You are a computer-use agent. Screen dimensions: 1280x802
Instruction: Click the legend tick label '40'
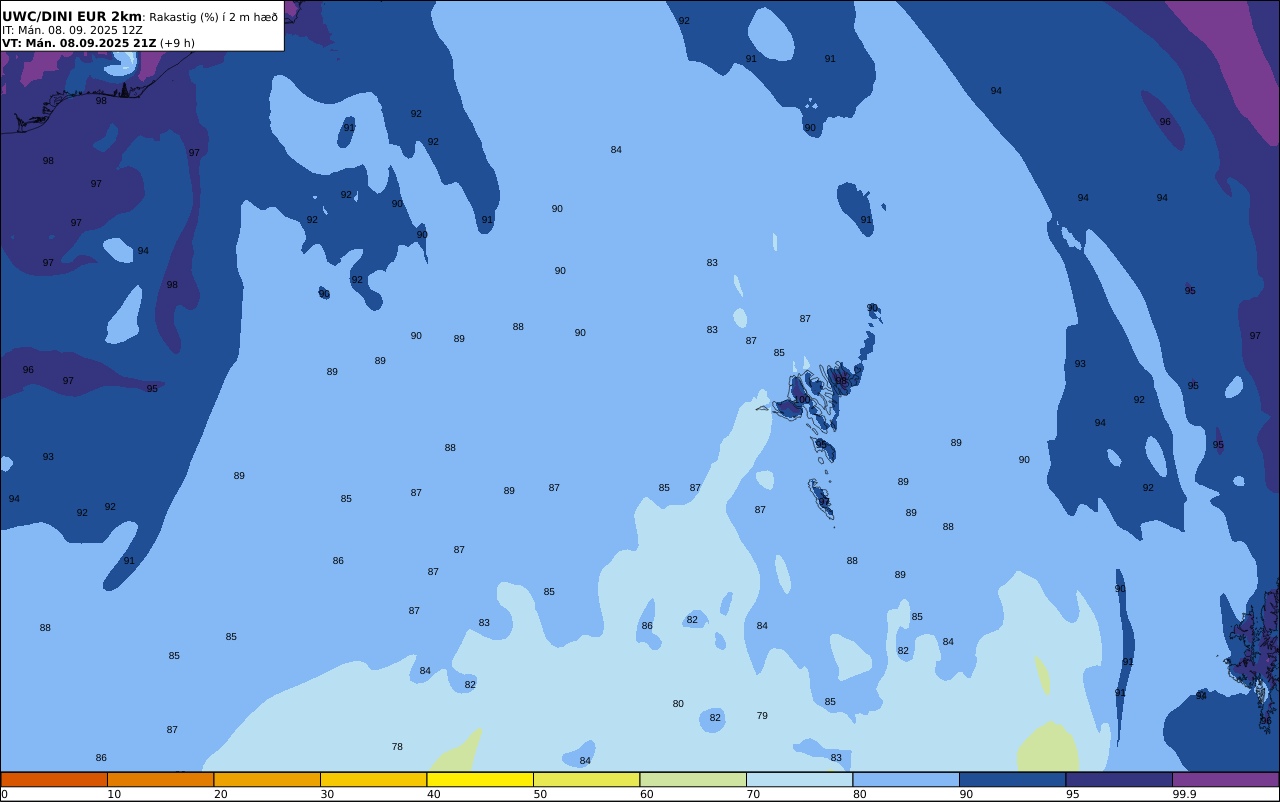433,794
